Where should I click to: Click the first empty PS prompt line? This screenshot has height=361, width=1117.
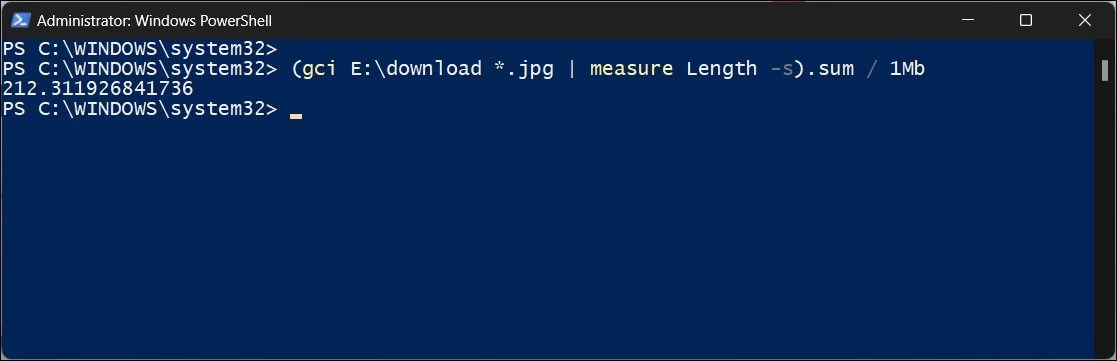pos(140,49)
